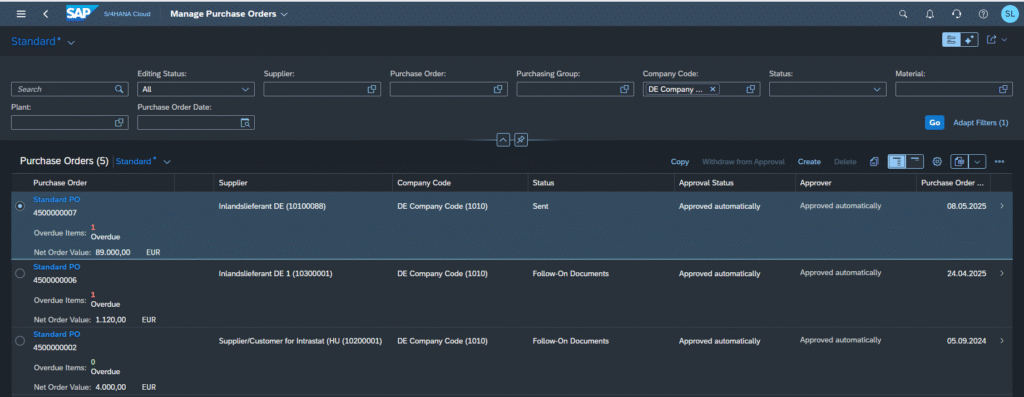Image resolution: width=1024 pixels, height=397 pixels.
Task: Click the search magnifier in the filter bar
Action: (x=119, y=89)
